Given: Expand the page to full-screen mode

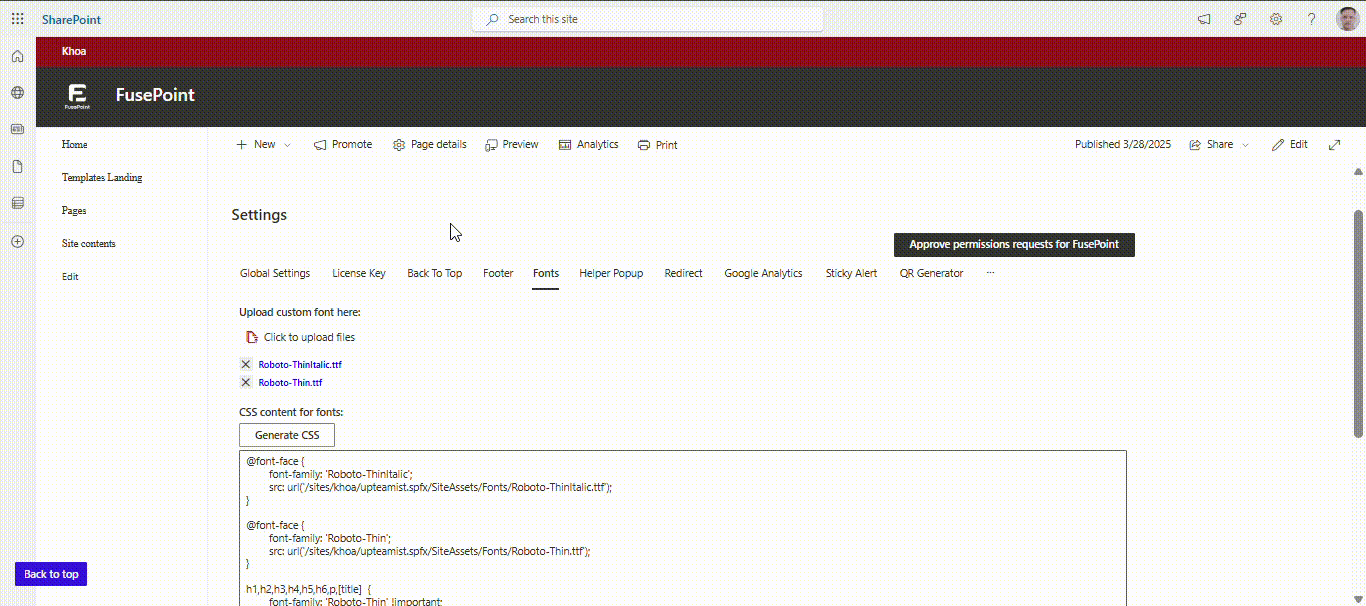Looking at the screenshot, I should [1334, 145].
